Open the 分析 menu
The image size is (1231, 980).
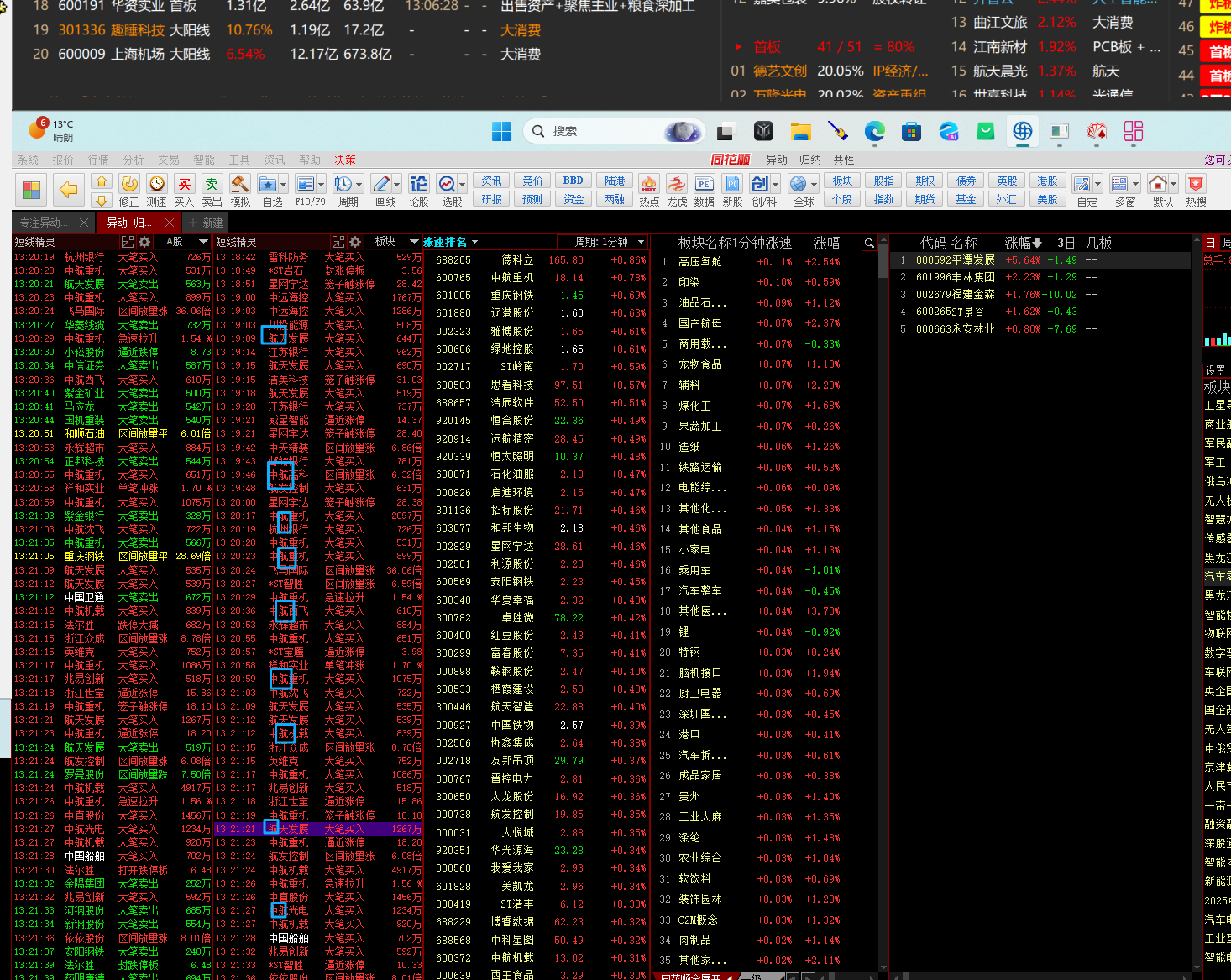[134, 160]
